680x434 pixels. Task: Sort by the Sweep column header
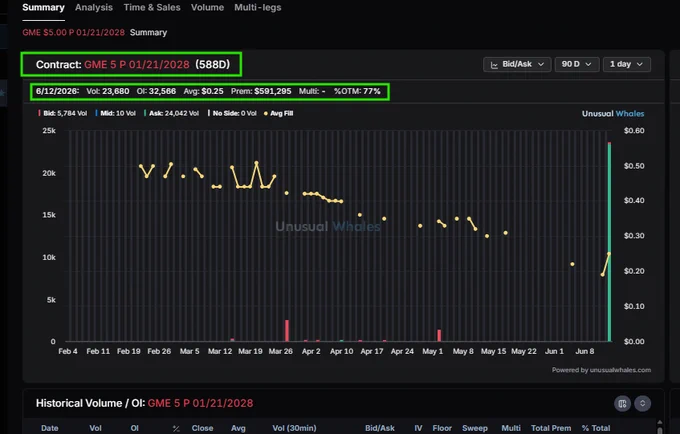pyautogui.click(x=475, y=428)
